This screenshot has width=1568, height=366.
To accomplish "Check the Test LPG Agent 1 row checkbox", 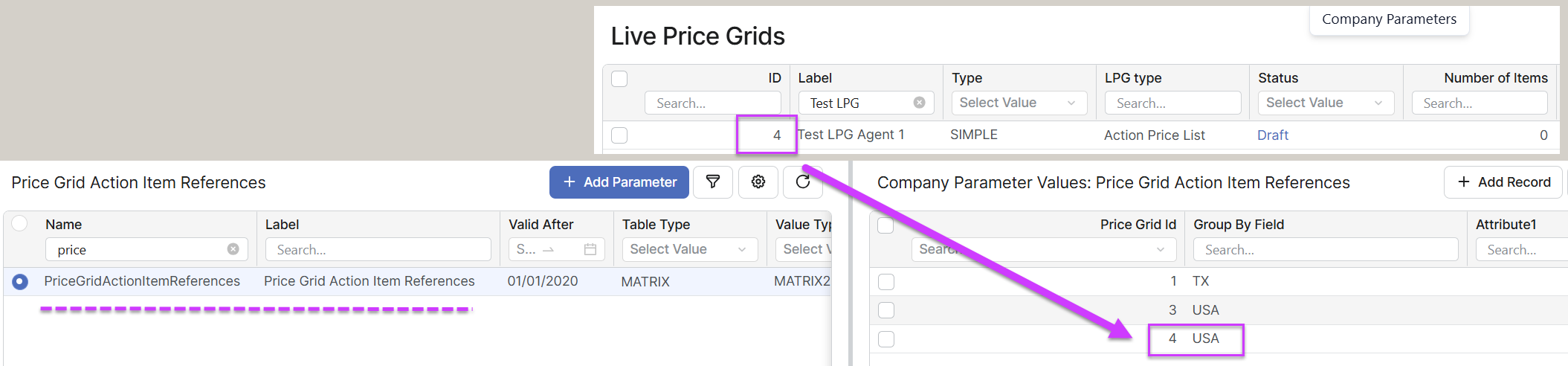I will click(619, 135).
